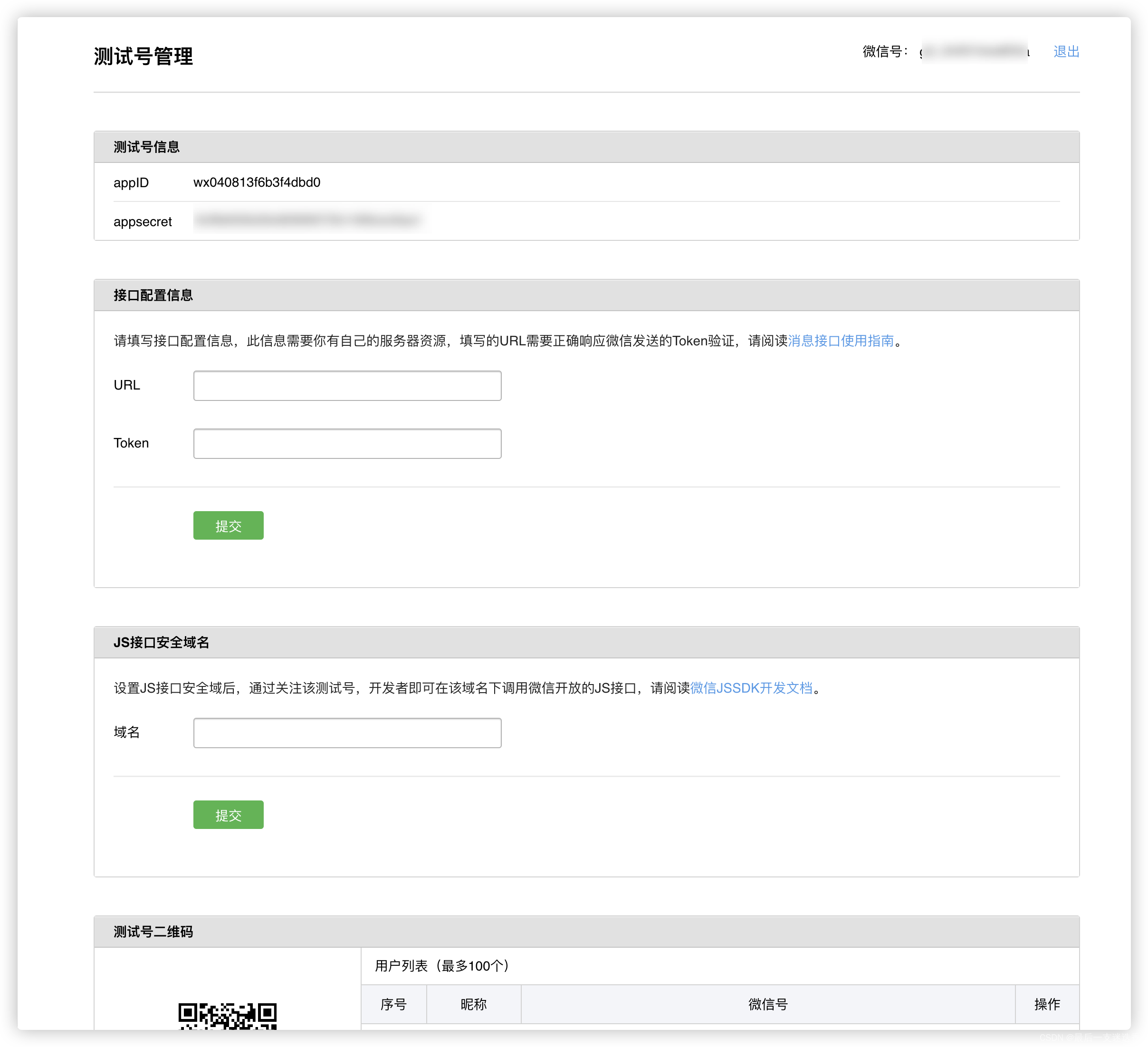
Task: Submit the JS接口安全域名 form with 提交
Action: click(x=229, y=815)
